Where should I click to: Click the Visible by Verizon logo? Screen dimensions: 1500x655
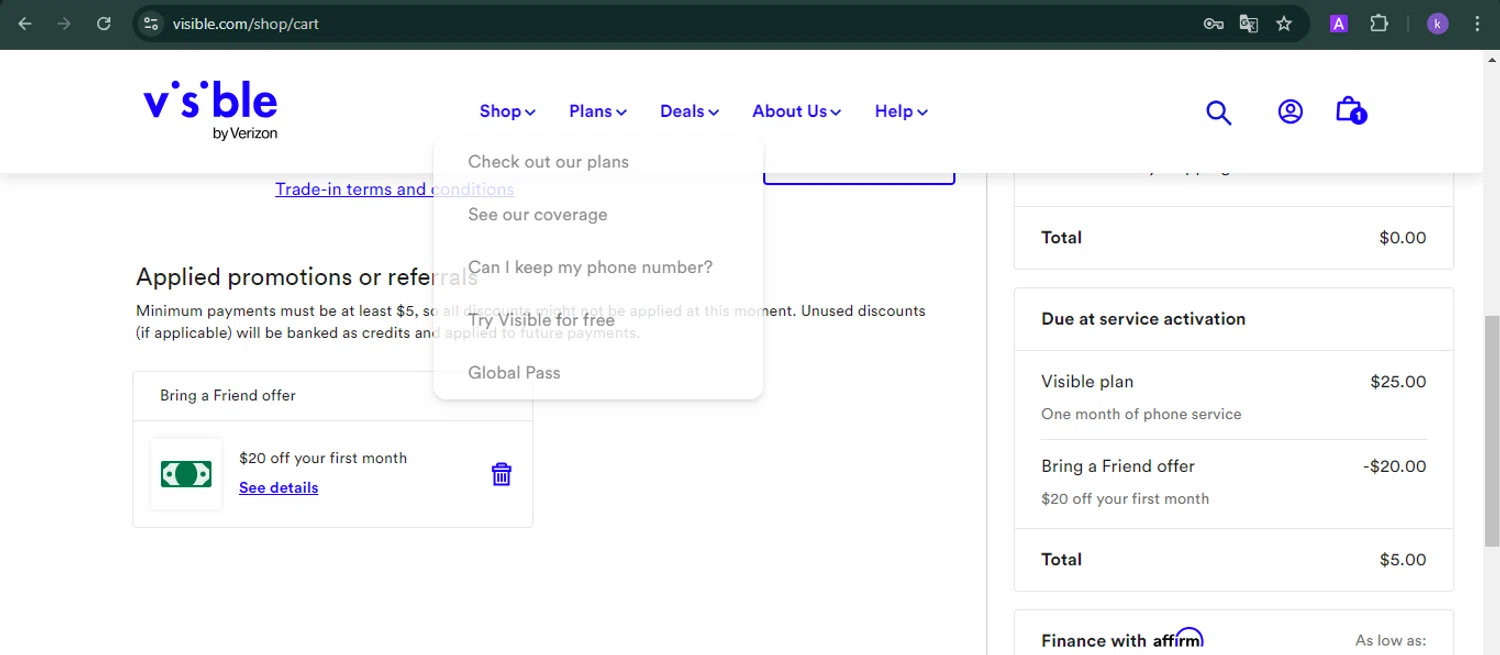click(210, 110)
